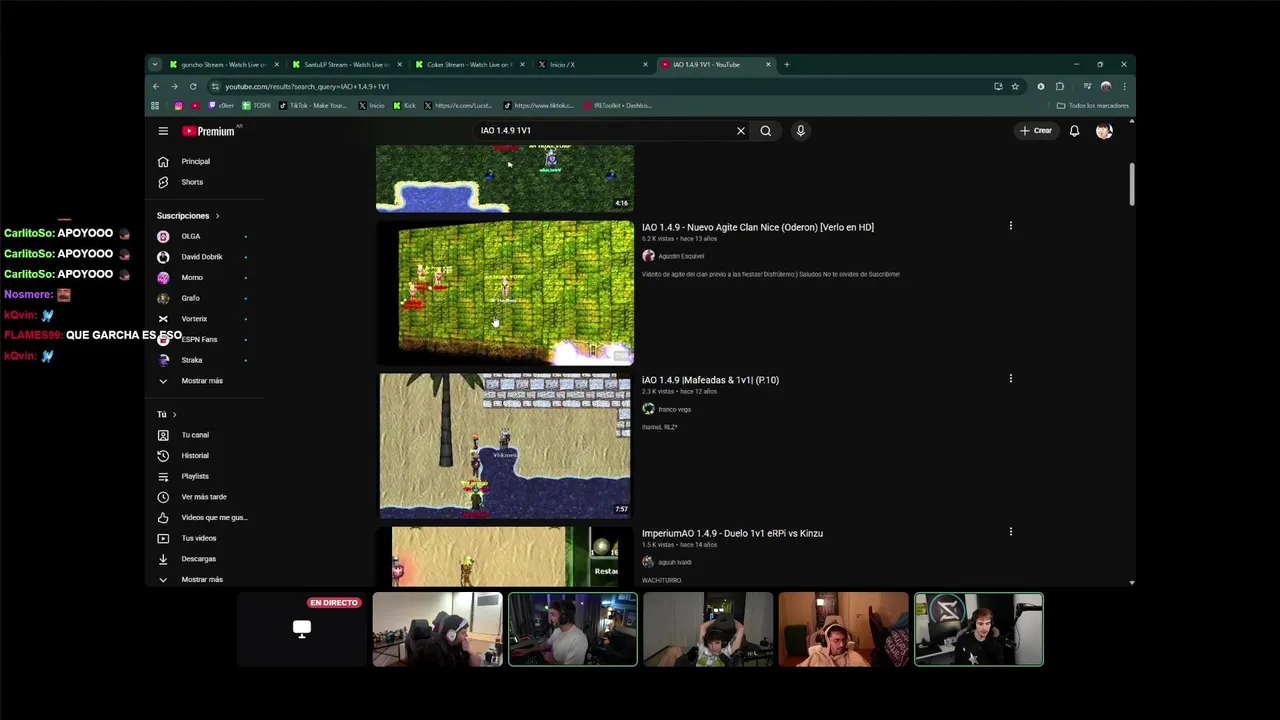Open franco vega channel
Viewport: 1280px width, 720px height.
click(674, 409)
